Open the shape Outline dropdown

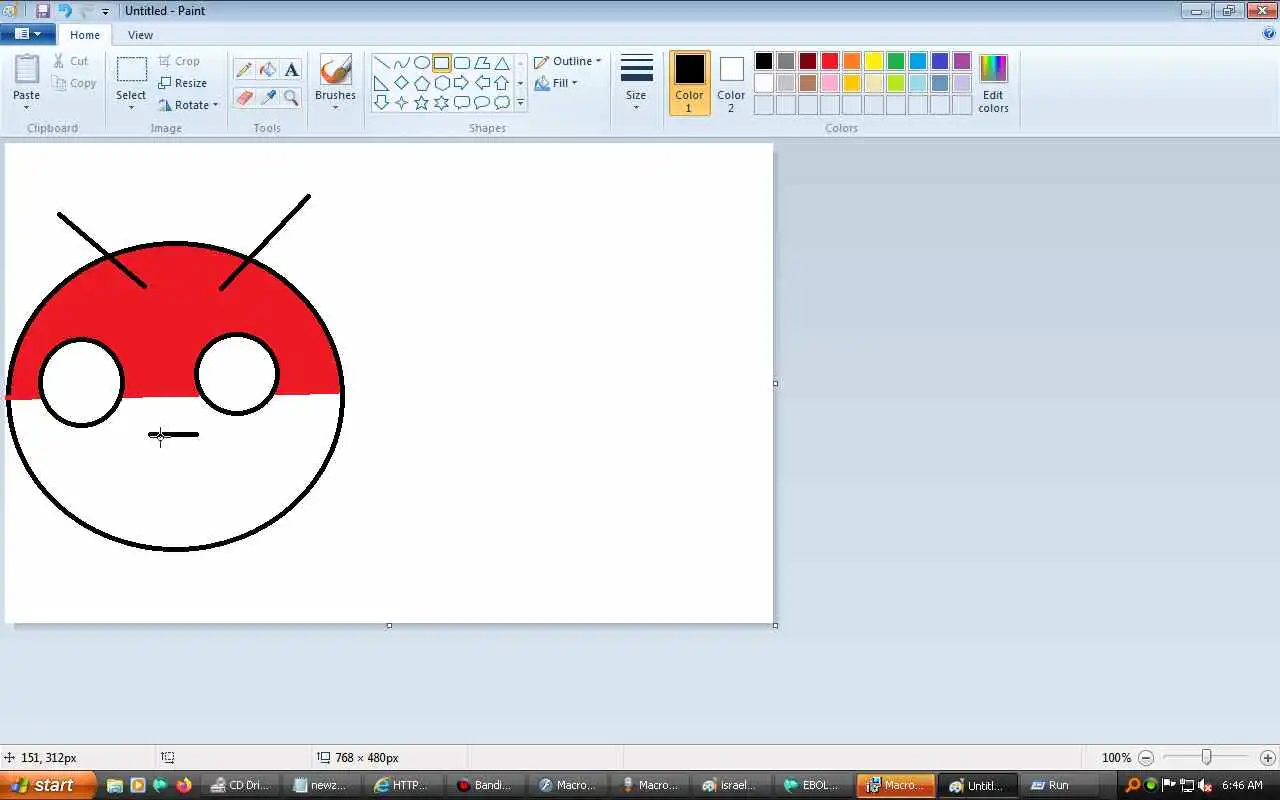tap(568, 61)
